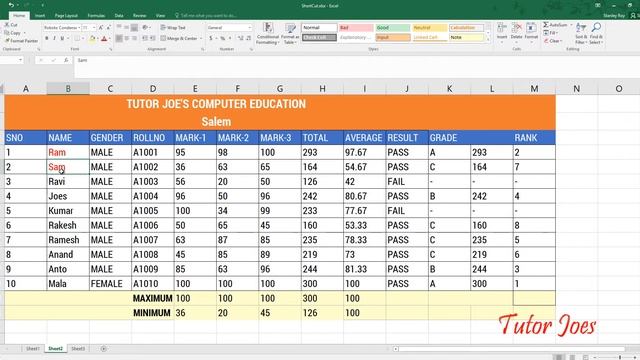
Task: Apply the Bad cell style
Action: pos(356,27)
